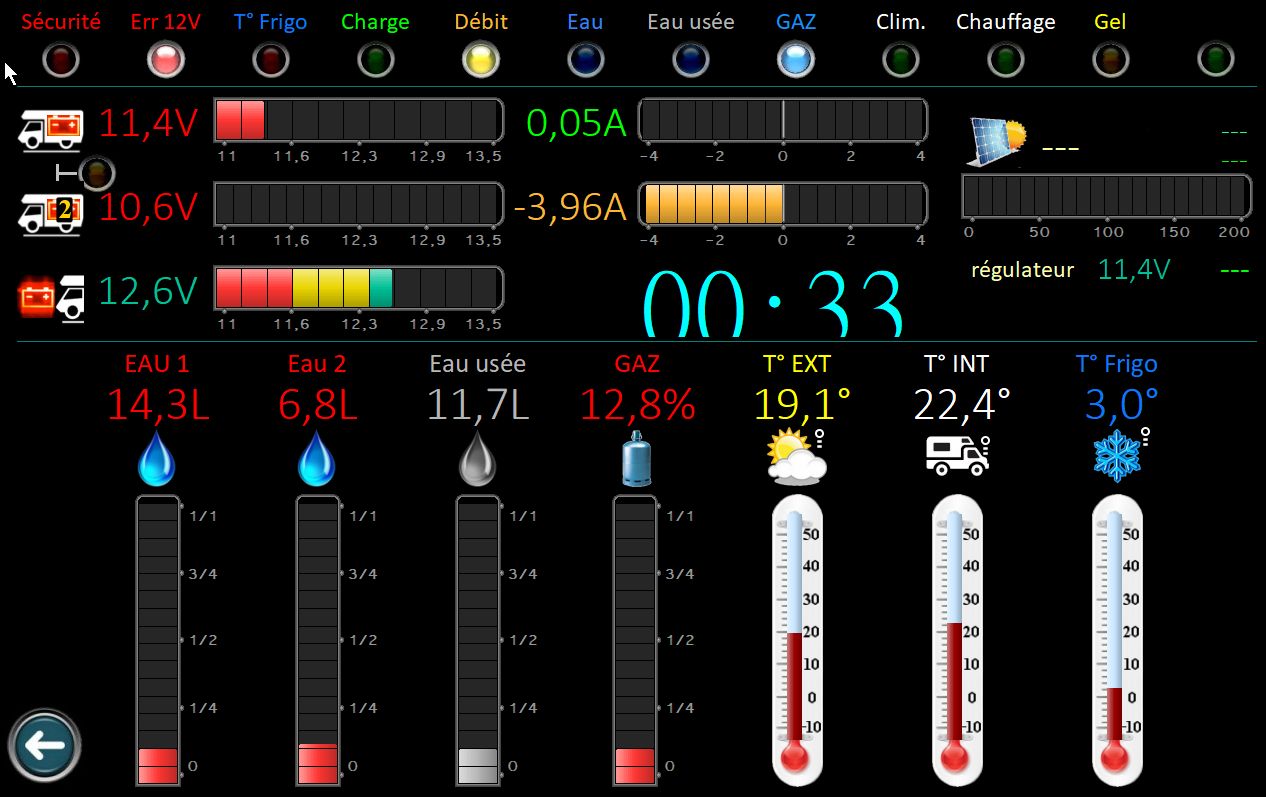Click the back arrow button
1266x797 pixels.
click(44, 745)
